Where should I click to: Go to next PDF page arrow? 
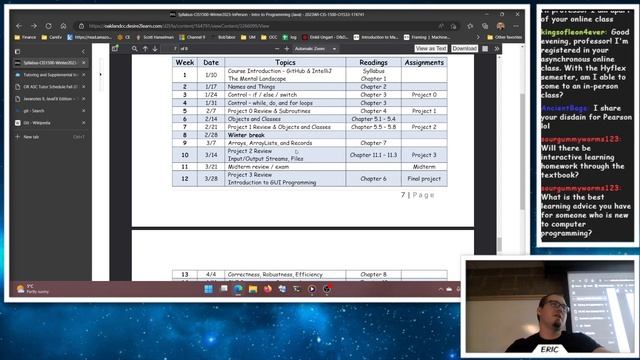pyautogui.click(x=155, y=49)
